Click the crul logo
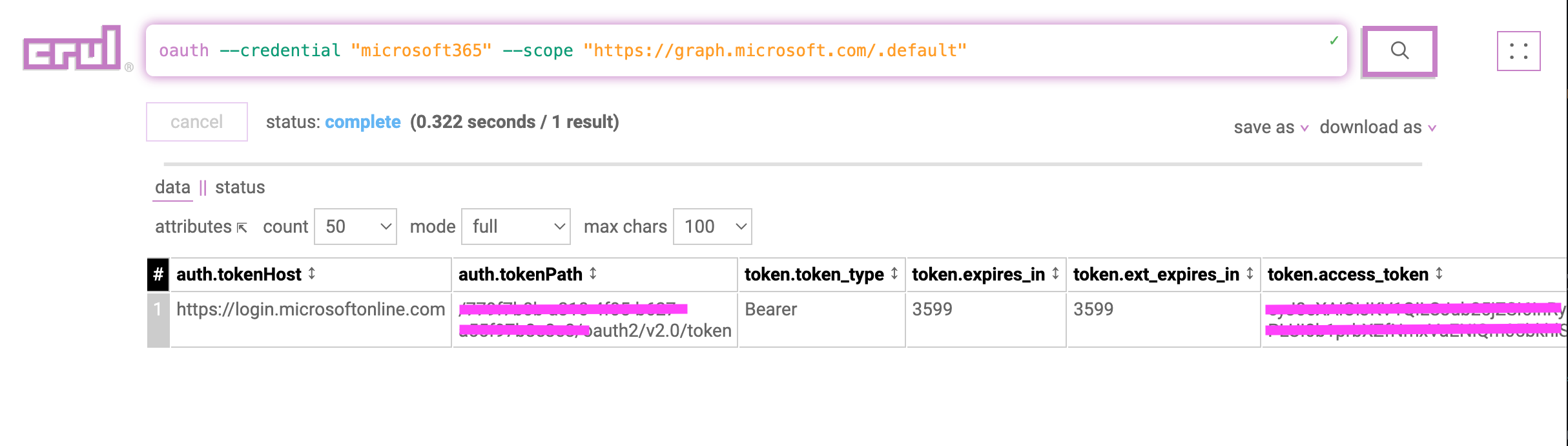1568x446 pixels. [x=72, y=48]
